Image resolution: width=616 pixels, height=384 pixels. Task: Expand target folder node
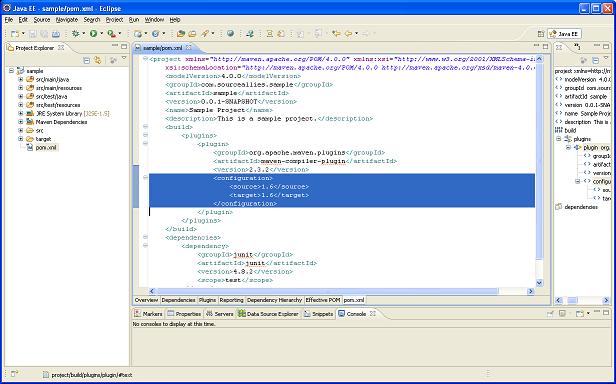[20, 139]
